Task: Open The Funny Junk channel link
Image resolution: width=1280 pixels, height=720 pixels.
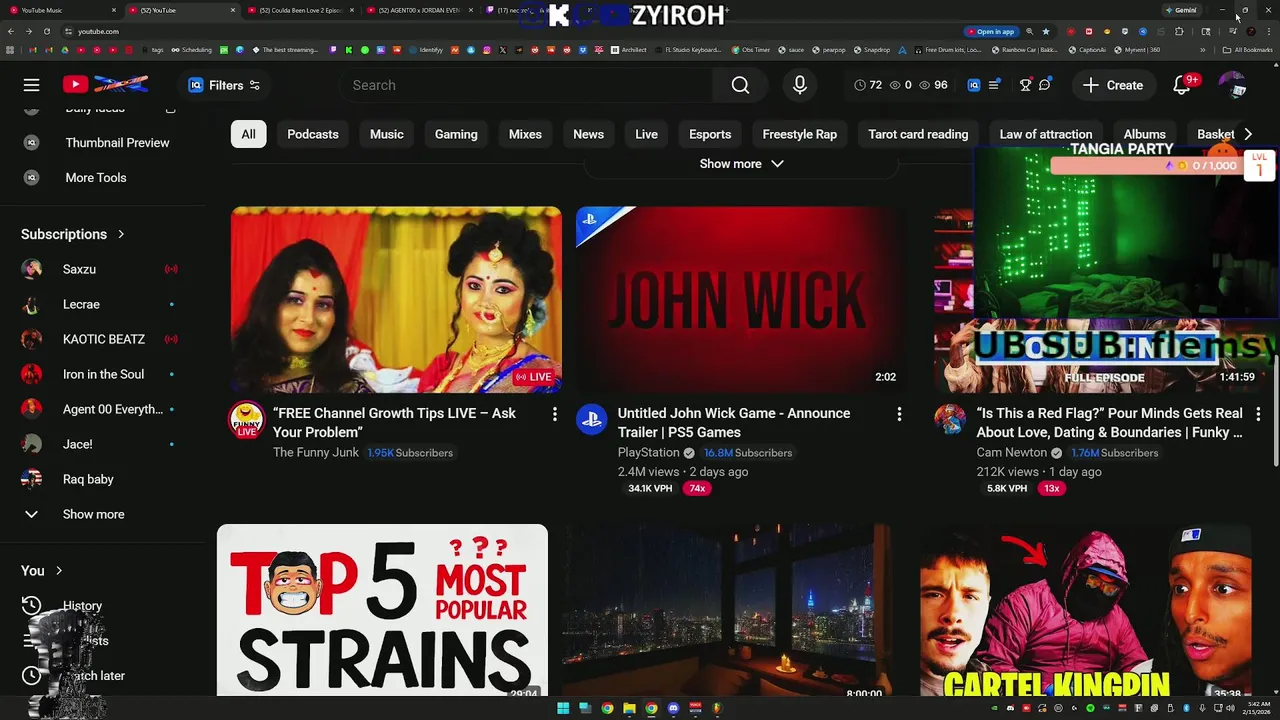Action: pyautogui.click(x=316, y=453)
